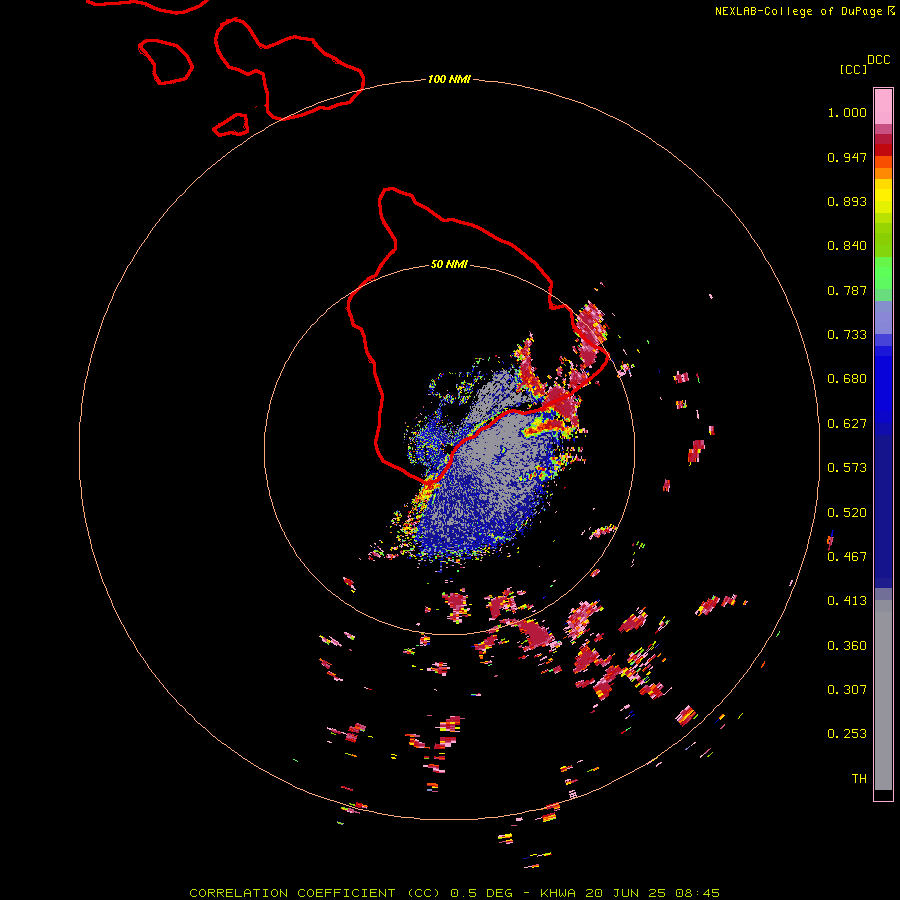
Task: Click the 0.947 legend value
Action: (x=847, y=157)
